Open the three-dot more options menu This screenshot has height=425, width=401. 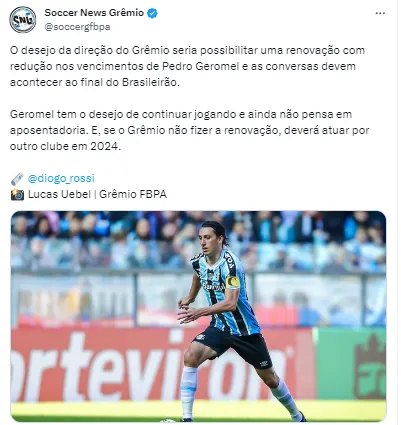tap(380, 13)
